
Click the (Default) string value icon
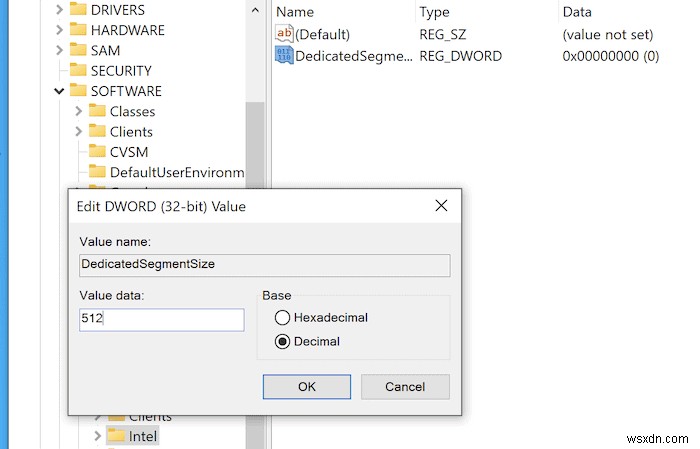[284, 34]
